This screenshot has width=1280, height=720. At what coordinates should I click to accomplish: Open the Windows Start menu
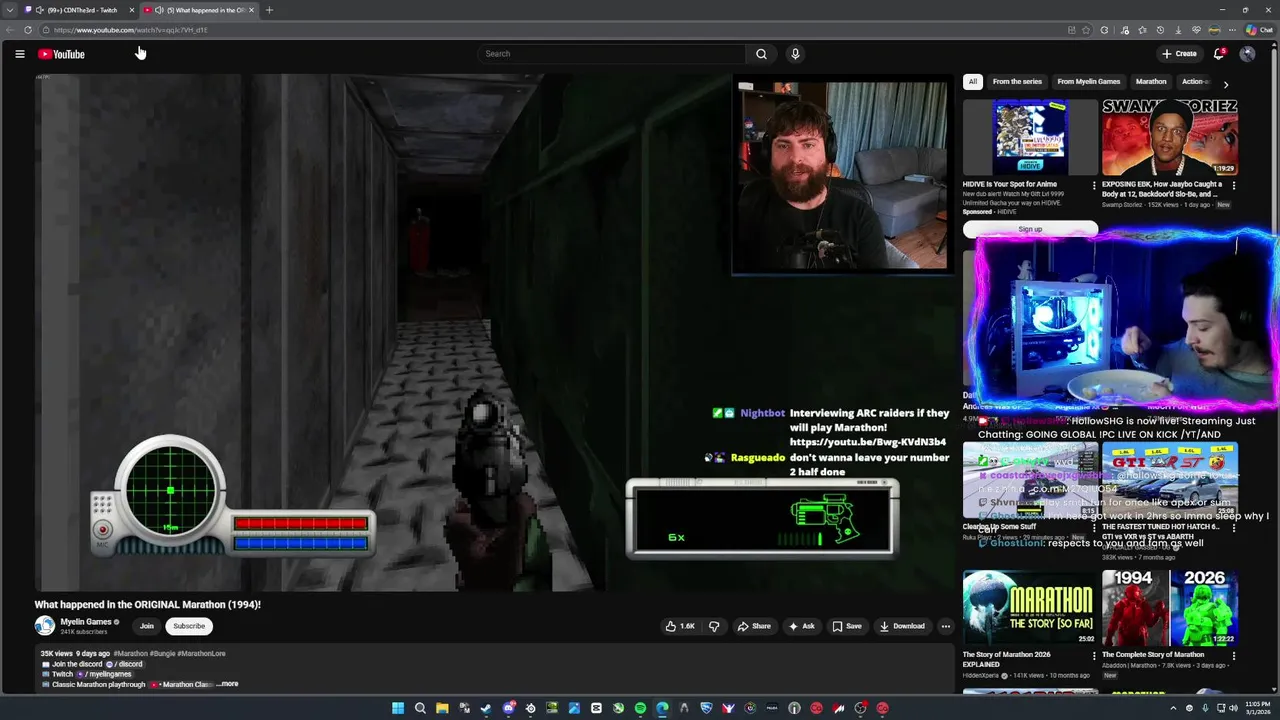(398, 708)
